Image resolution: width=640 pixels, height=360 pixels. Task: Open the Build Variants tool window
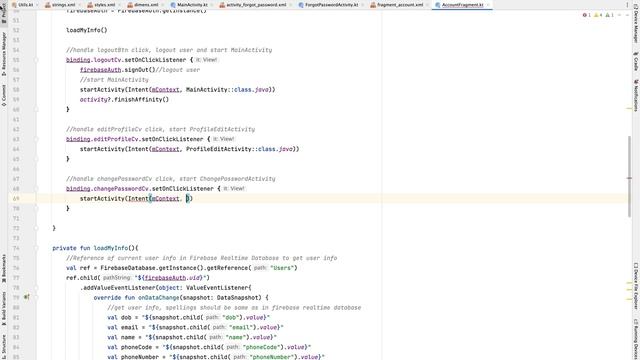4,308
